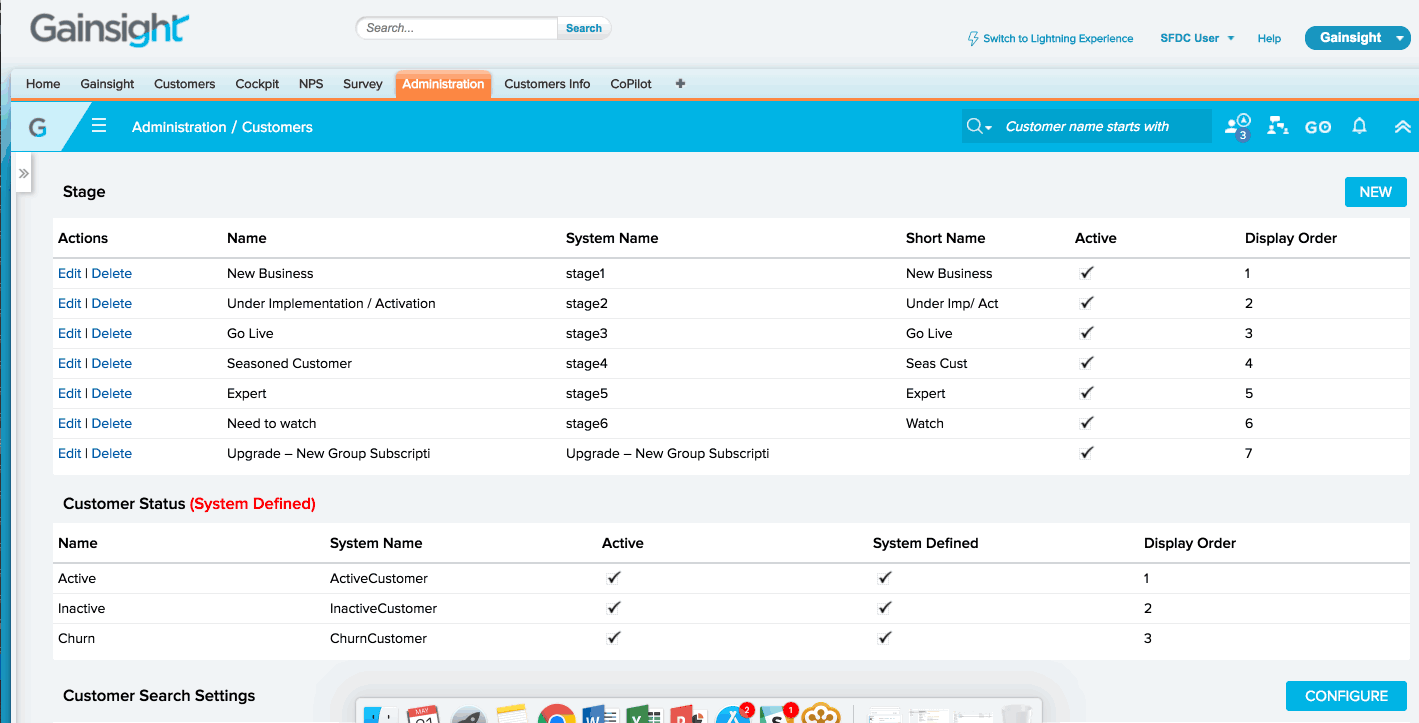Viewport: 1419px width, 723px height.
Task: Delete the New Business stage
Action: (x=112, y=273)
